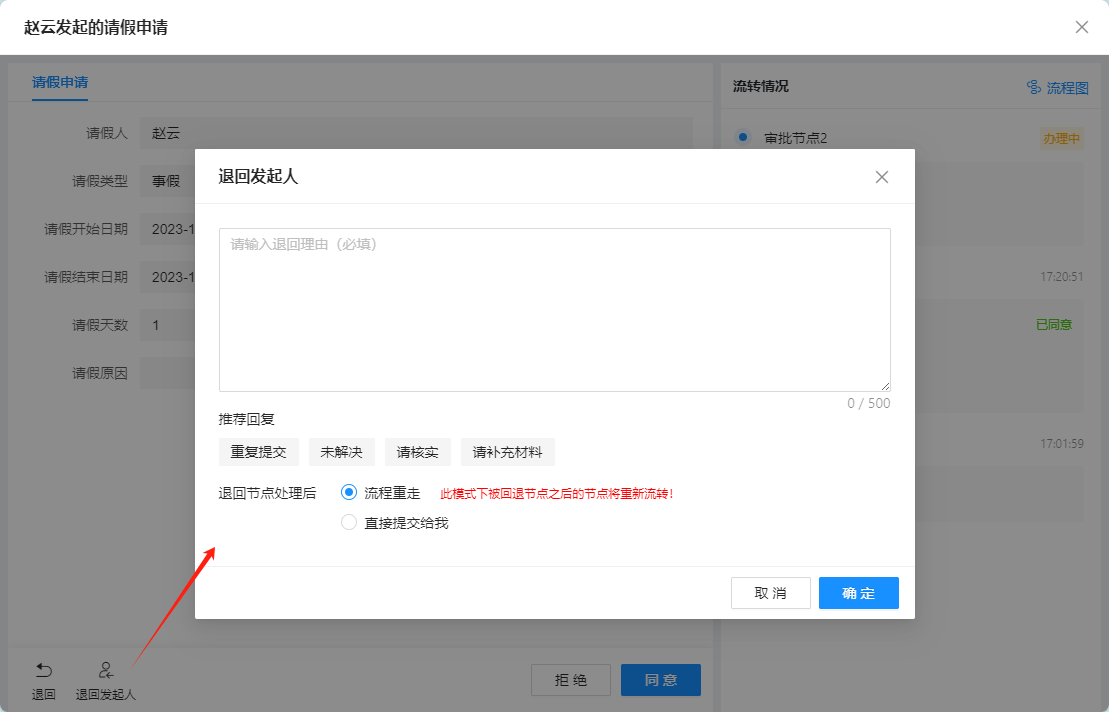Choose the 请补充材料 recommended reply

point(507,452)
